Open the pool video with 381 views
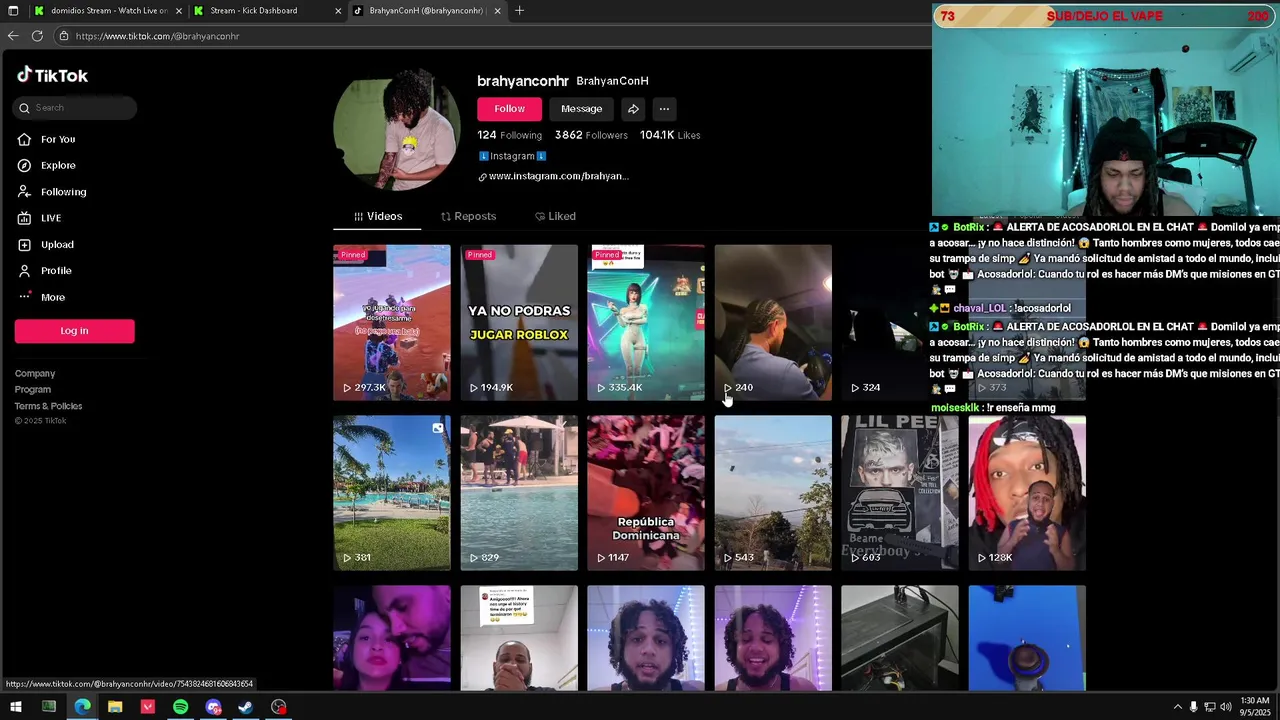This screenshot has height=720, width=1280. [392, 493]
